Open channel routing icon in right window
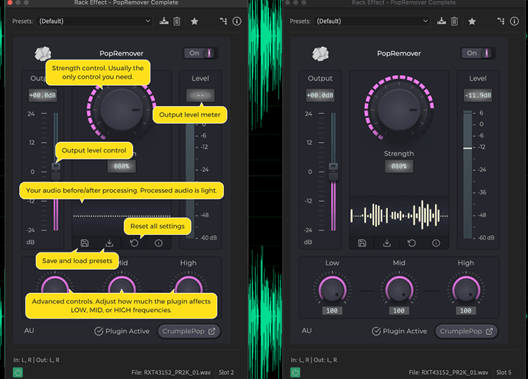The image size is (528, 379). click(501, 21)
